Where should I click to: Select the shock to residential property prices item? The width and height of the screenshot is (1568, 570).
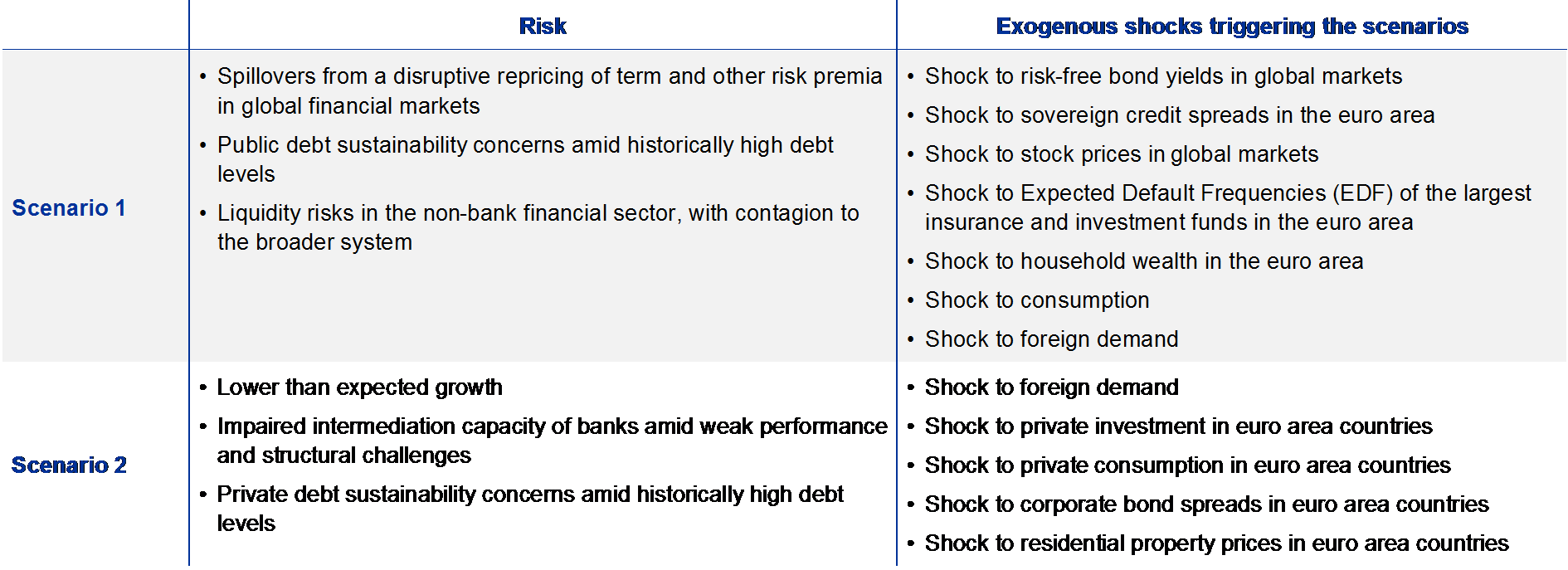1216,543
